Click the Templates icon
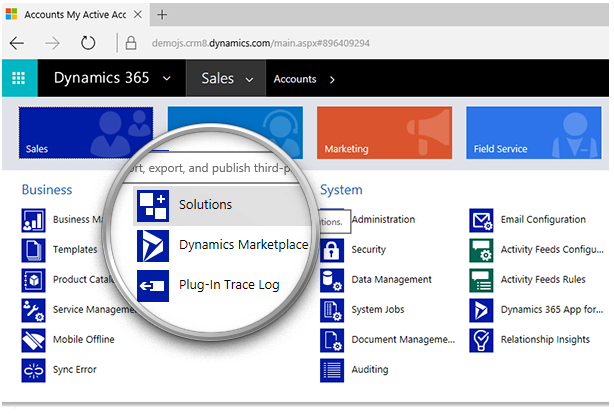Viewport: 614px width, 414px height. (x=33, y=250)
